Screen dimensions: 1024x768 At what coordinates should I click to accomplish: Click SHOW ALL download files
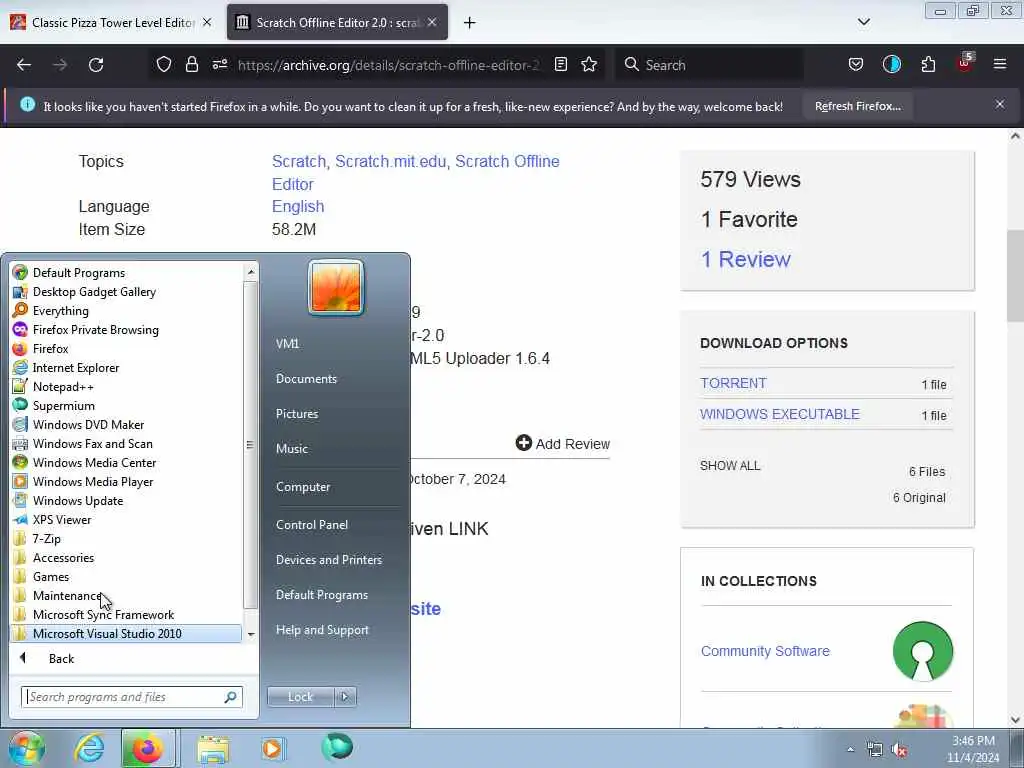click(729, 466)
